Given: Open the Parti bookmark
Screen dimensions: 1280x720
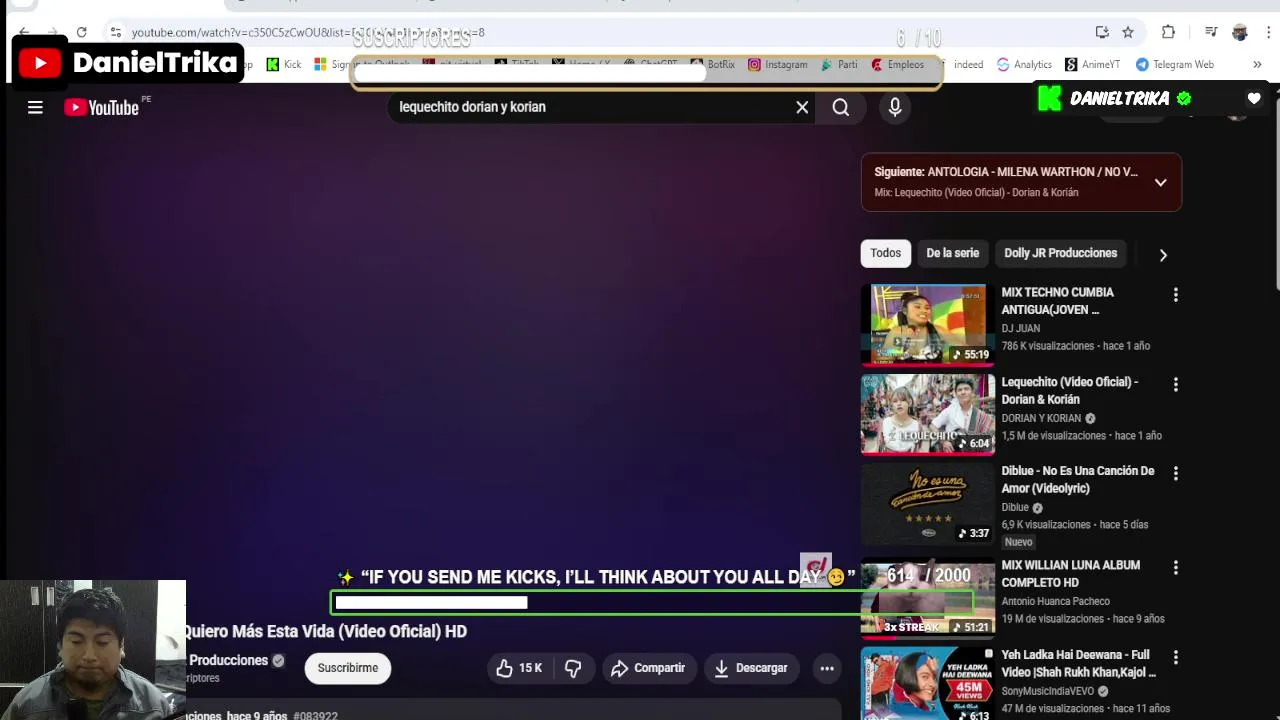Looking at the screenshot, I should point(839,64).
